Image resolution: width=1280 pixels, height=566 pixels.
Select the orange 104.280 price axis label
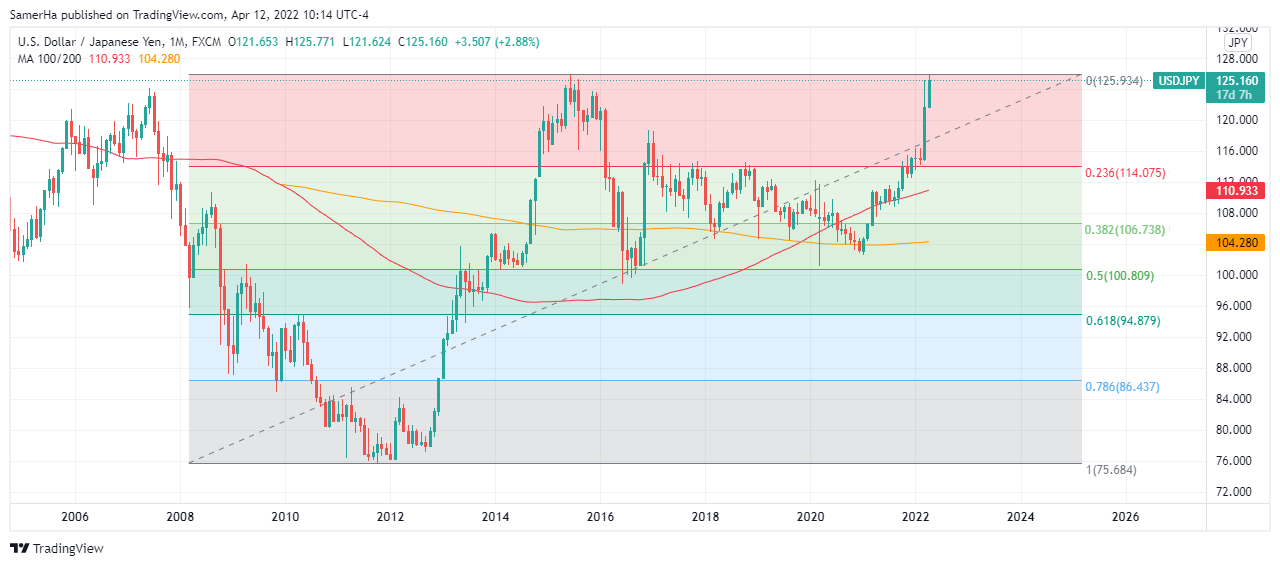coord(1237,242)
